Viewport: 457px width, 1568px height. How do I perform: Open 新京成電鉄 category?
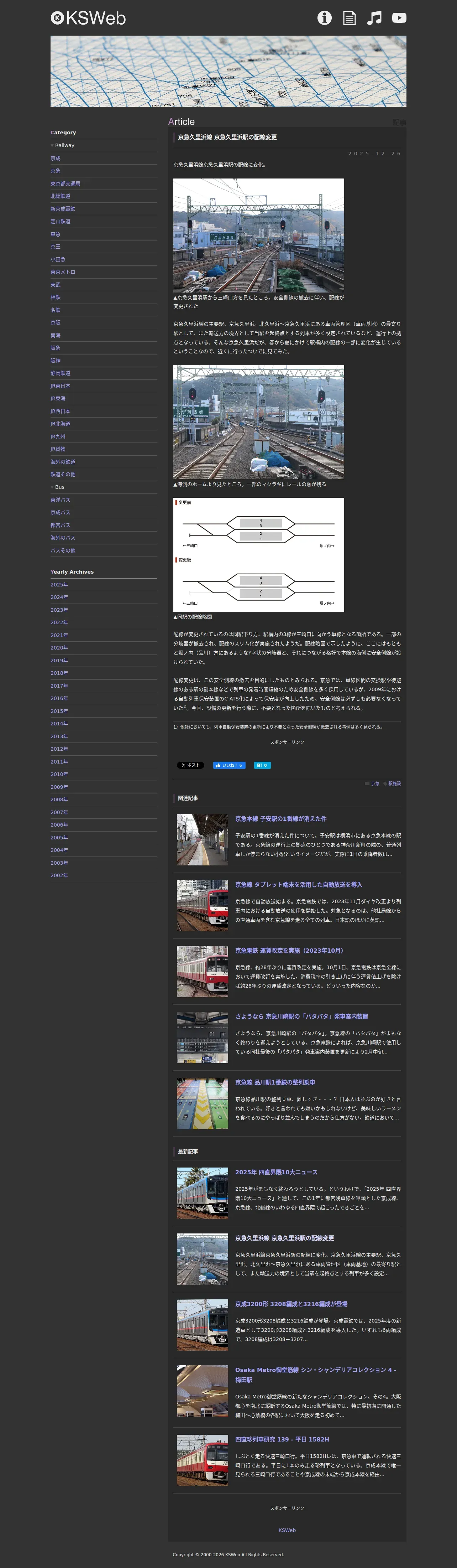pos(63,209)
